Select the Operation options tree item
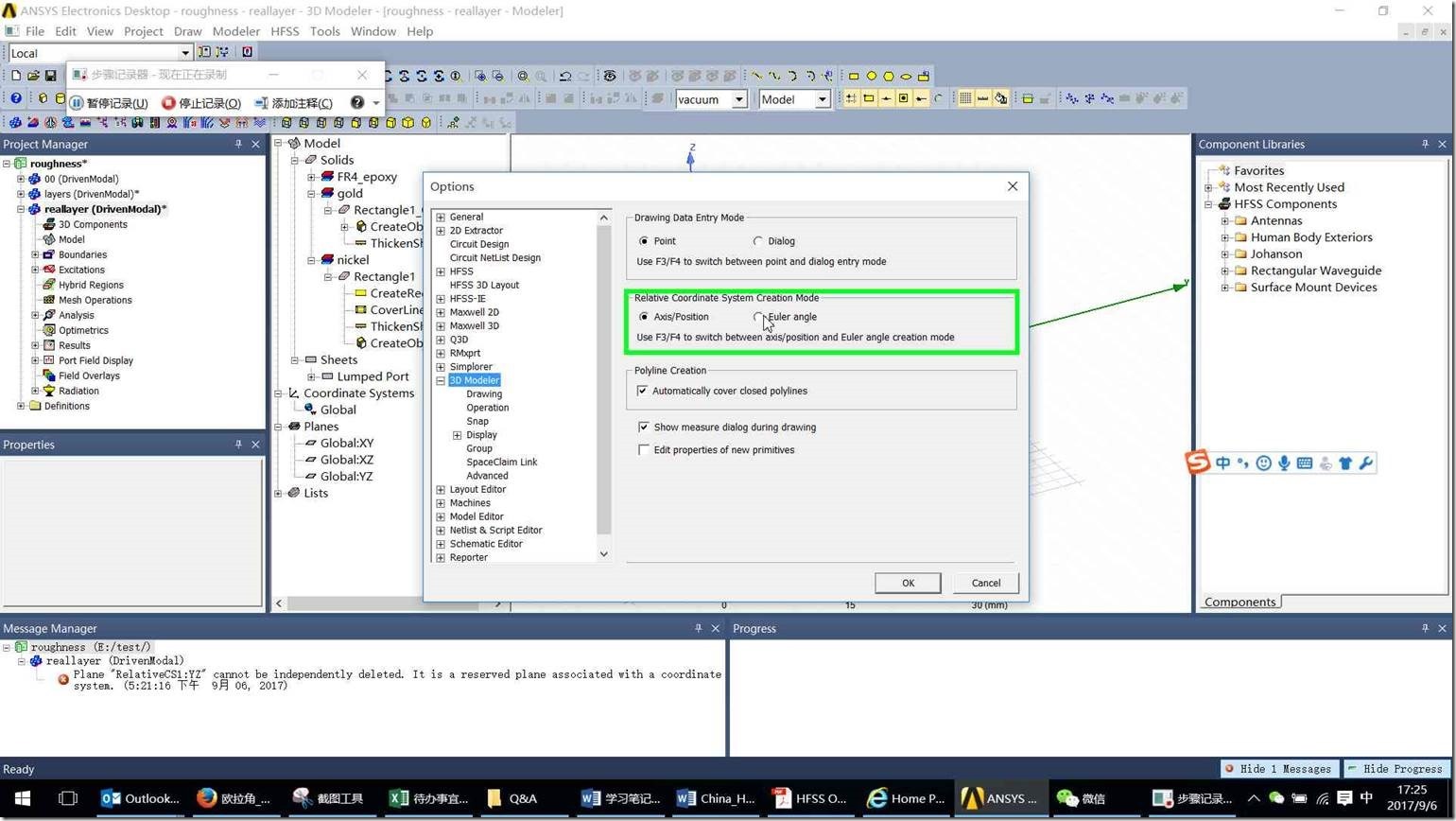 coord(488,408)
